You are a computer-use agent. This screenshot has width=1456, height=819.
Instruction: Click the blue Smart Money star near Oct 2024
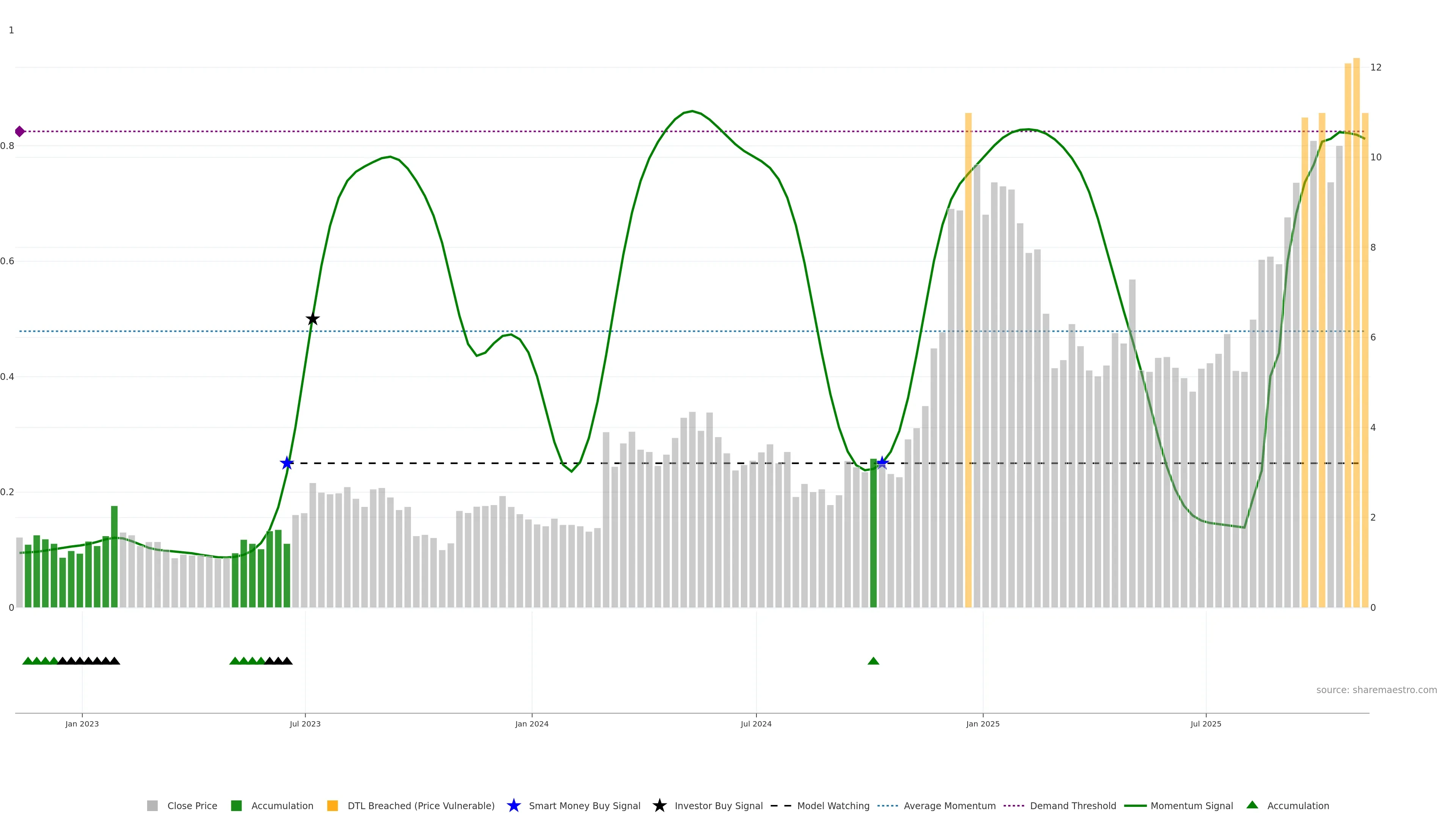click(882, 463)
